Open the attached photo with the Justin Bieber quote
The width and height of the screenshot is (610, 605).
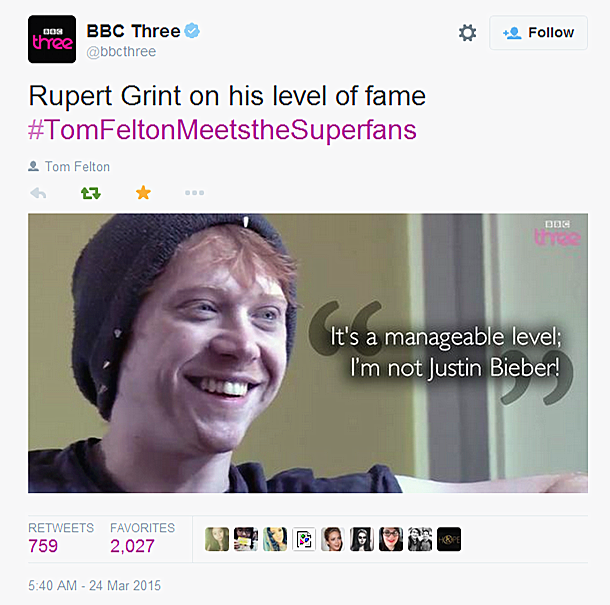pyautogui.click(x=308, y=353)
